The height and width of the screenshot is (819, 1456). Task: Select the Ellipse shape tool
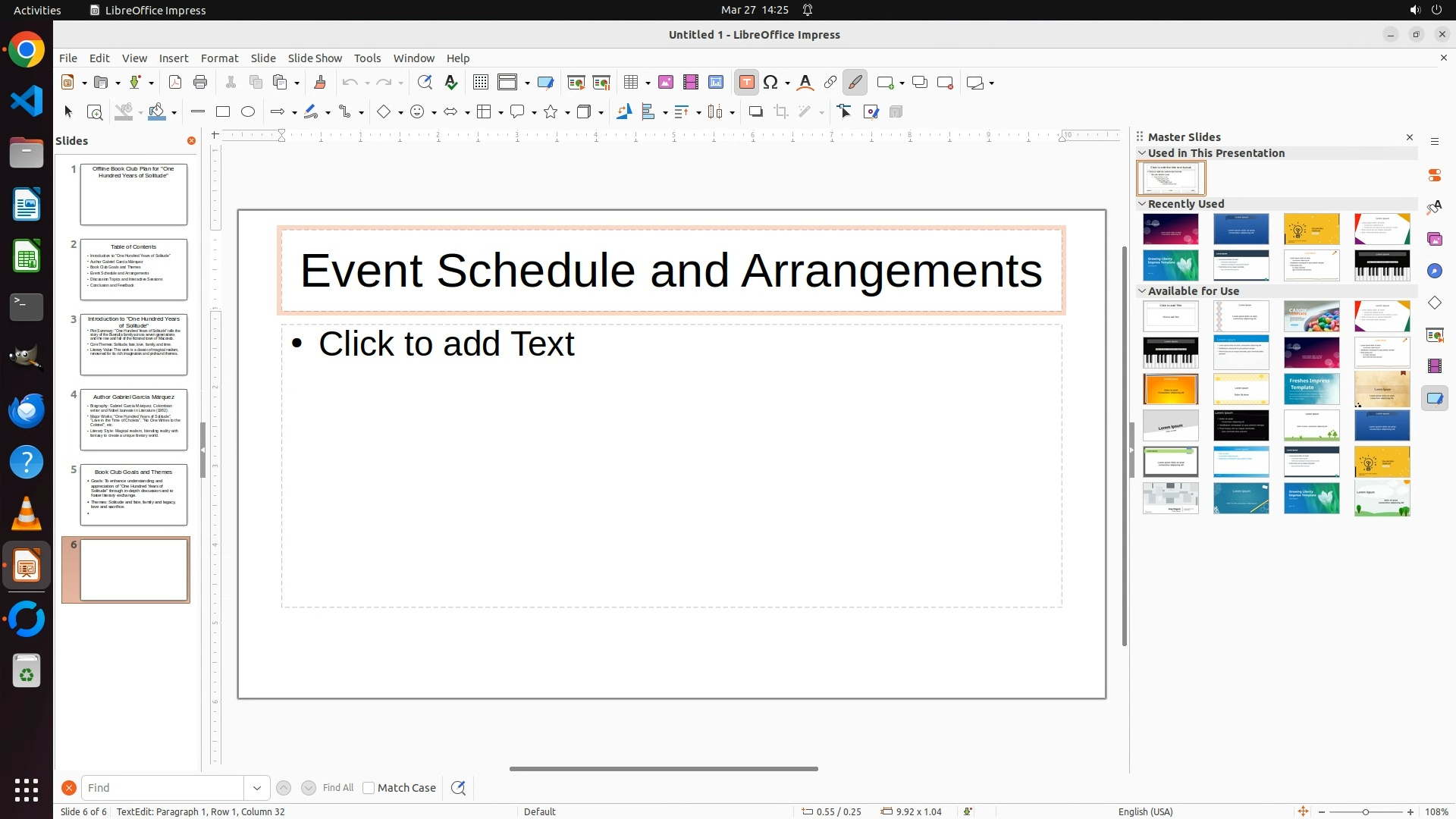248,112
